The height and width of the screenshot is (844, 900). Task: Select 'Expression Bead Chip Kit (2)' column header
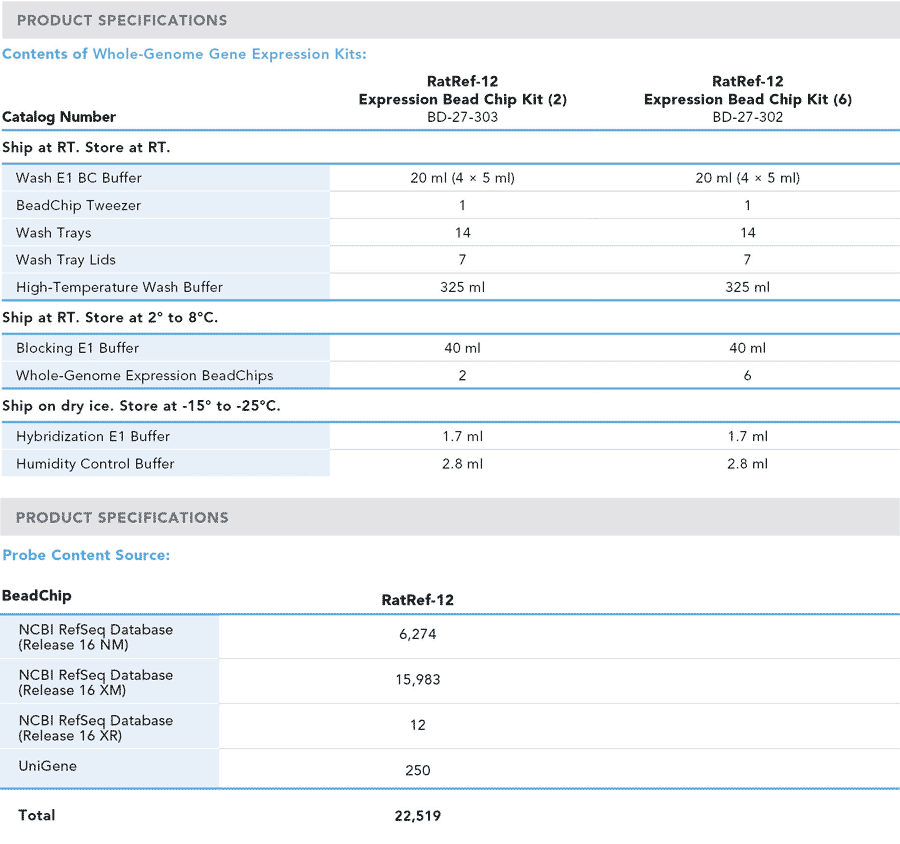coord(463,99)
